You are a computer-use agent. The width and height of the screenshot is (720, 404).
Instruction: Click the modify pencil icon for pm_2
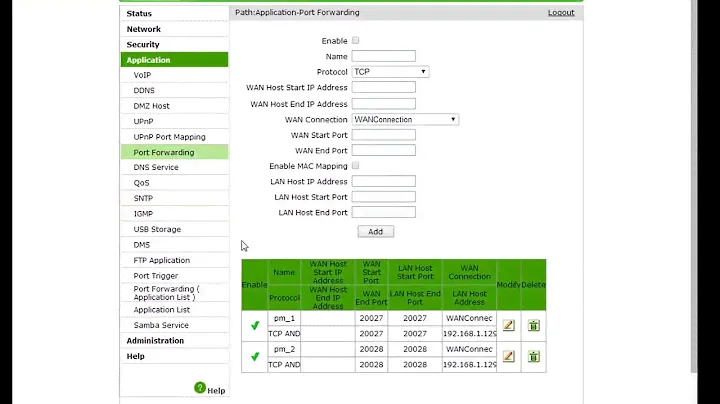[508, 356]
